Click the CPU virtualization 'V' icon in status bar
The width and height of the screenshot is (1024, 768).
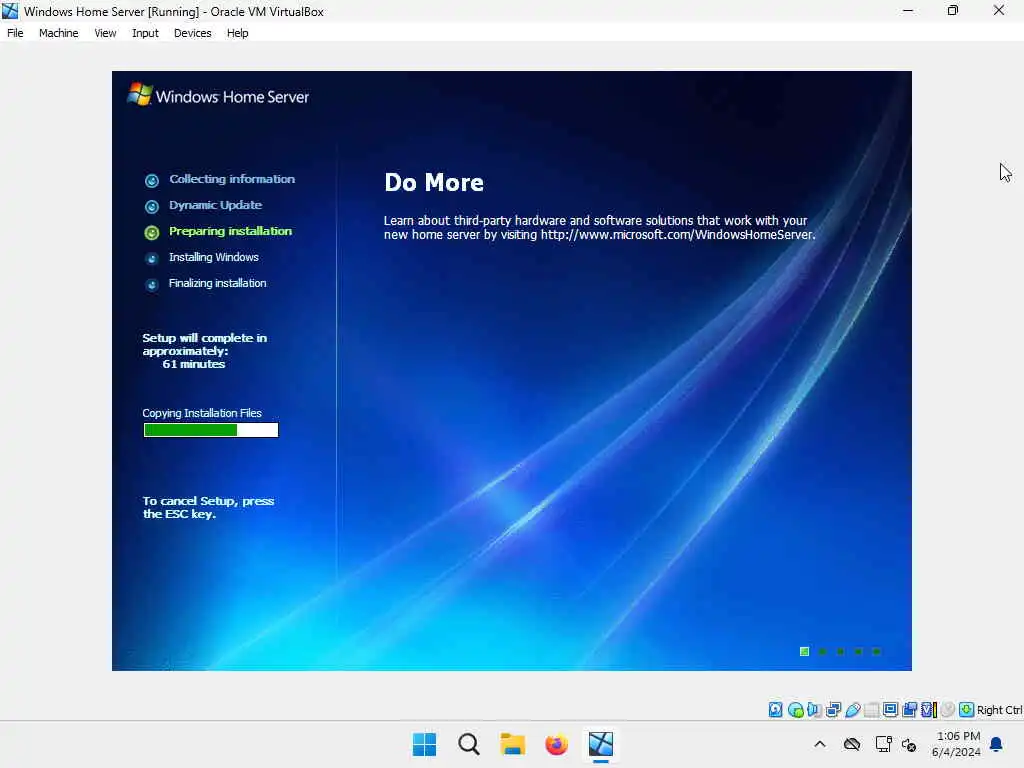(x=928, y=709)
